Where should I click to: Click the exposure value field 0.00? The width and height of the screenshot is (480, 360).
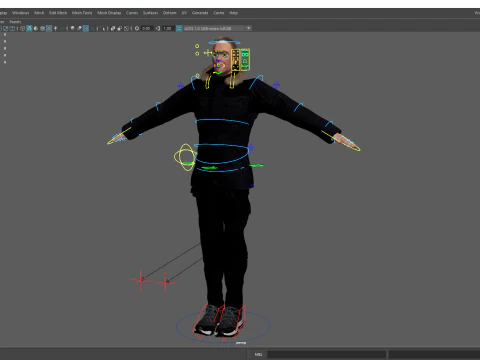(146, 28)
